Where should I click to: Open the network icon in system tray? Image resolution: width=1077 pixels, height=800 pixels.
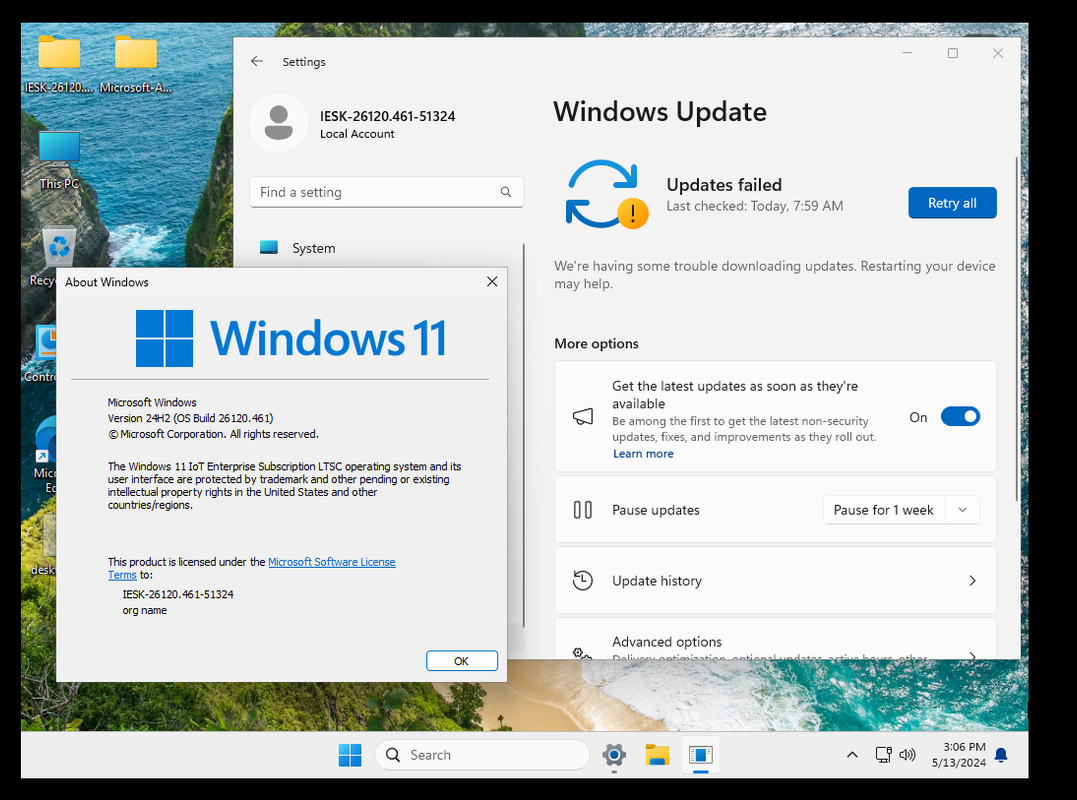884,755
